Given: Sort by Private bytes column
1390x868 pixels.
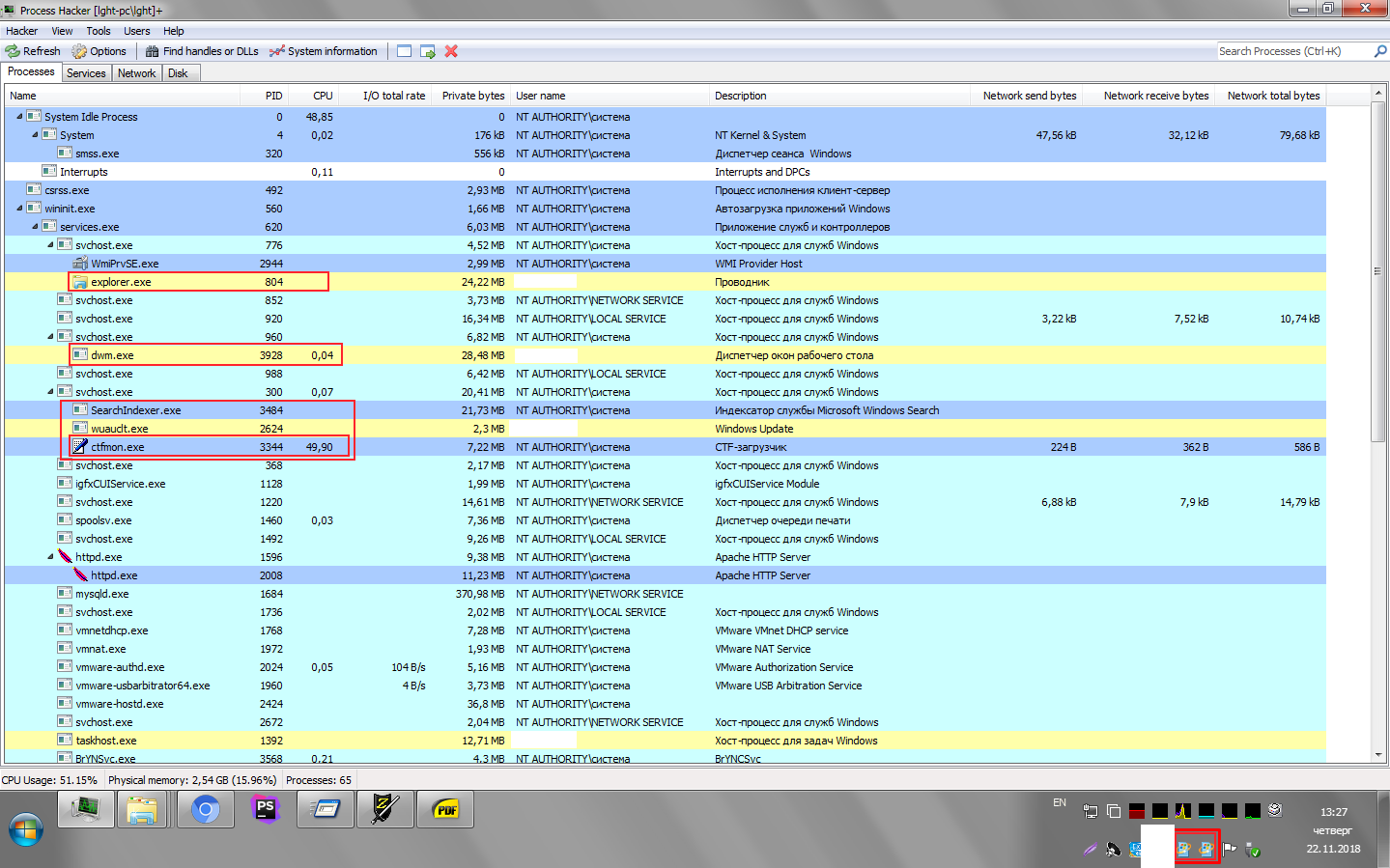Looking at the screenshot, I should coord(470,96).
